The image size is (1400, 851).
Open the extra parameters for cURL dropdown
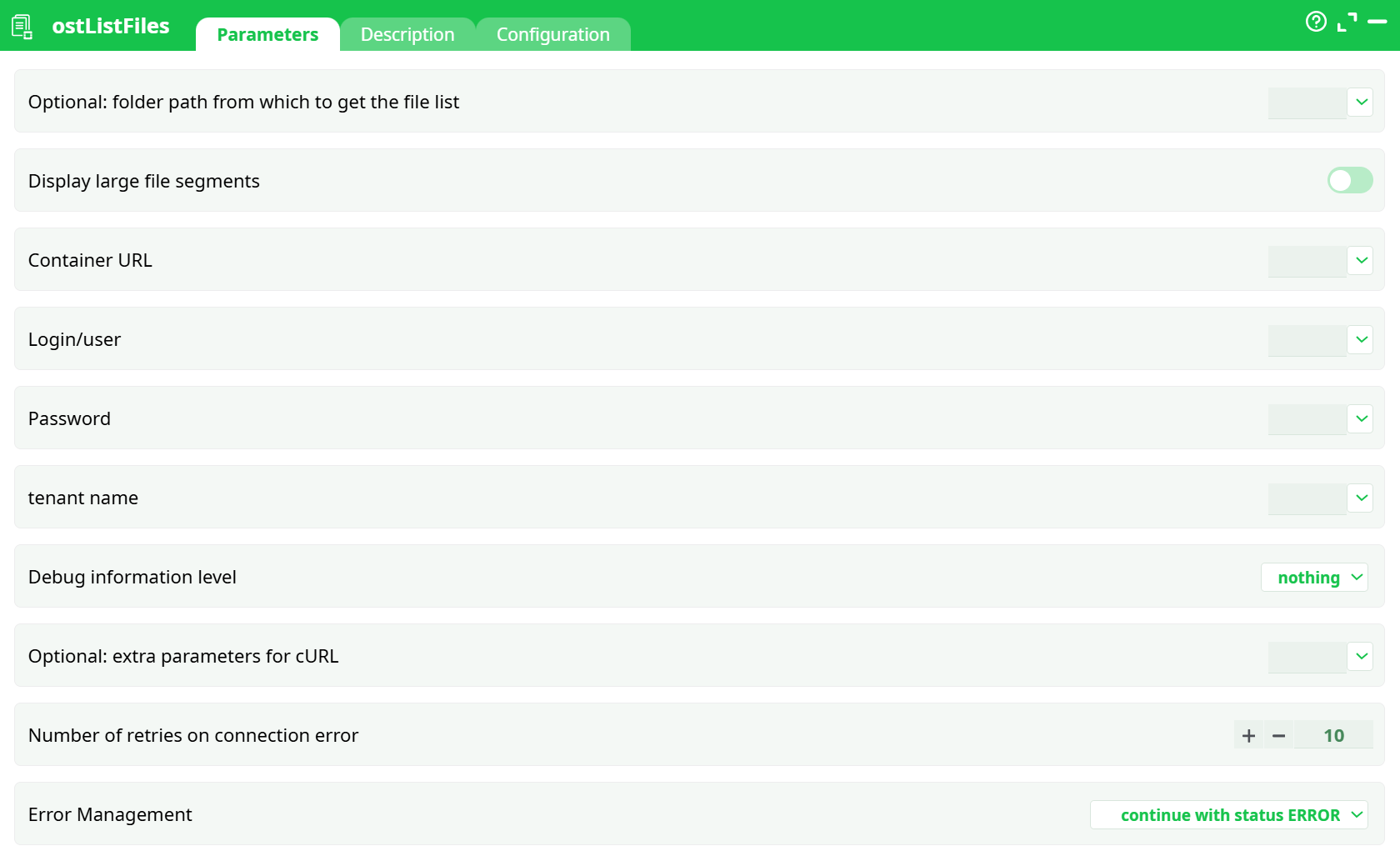tap(1360, 656)
